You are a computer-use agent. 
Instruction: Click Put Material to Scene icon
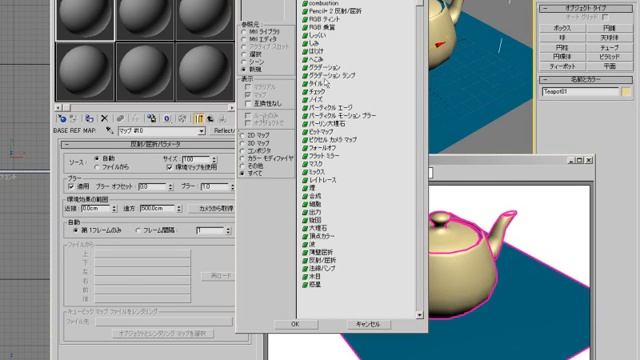click(x=74, y=118)
